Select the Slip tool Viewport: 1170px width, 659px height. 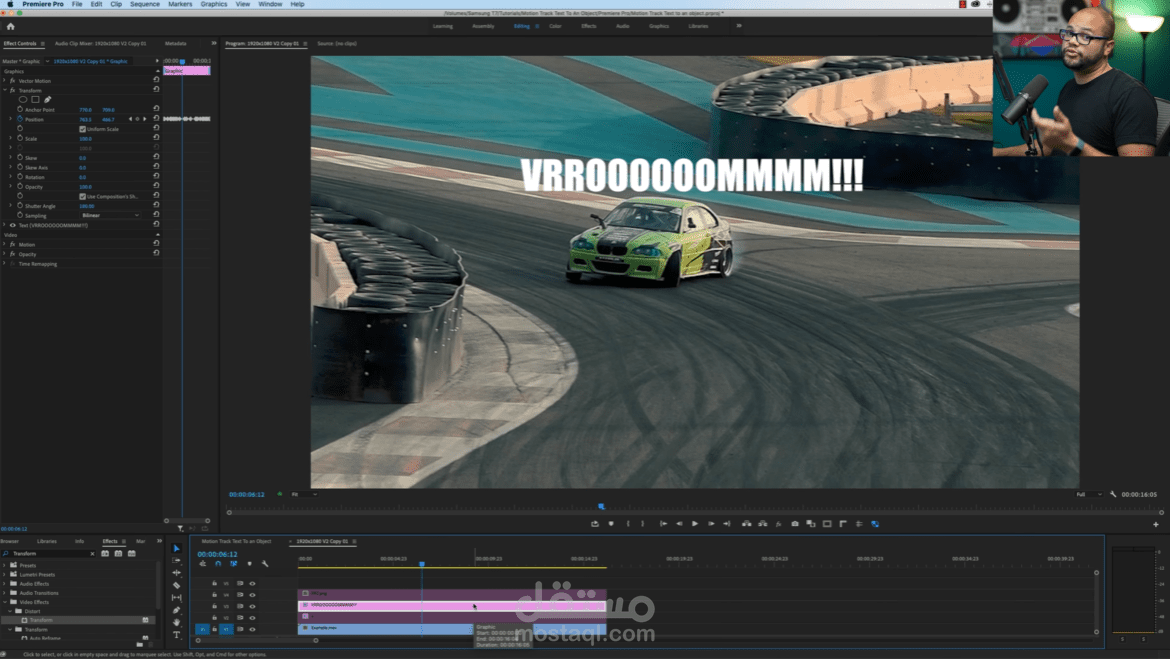177,598
